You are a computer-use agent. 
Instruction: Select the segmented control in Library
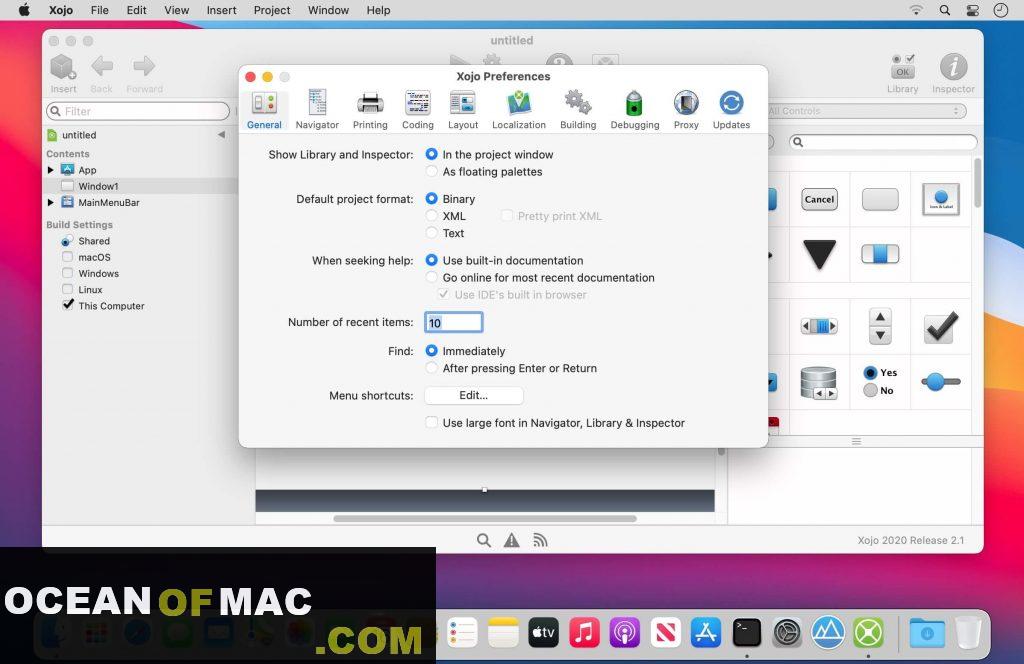coord(880,254)
